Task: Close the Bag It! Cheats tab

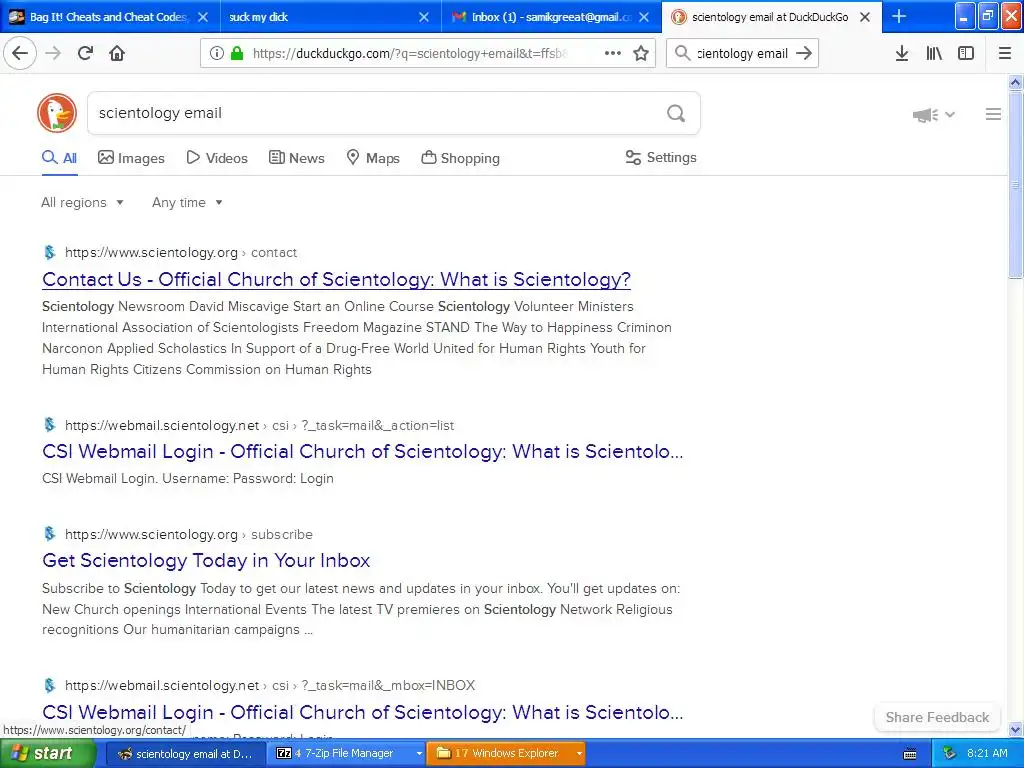Action: coord(203,17)
